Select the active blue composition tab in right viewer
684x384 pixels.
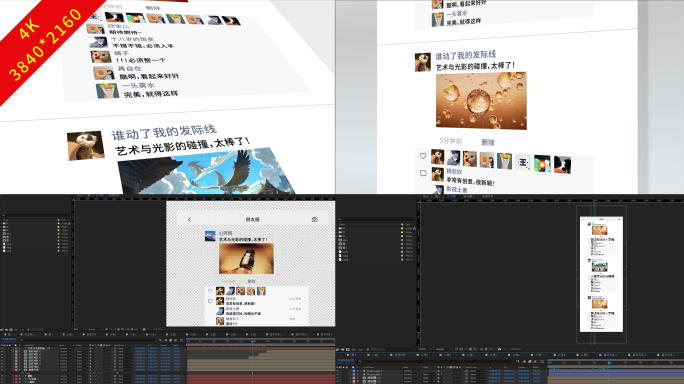[x=451, y=197]
